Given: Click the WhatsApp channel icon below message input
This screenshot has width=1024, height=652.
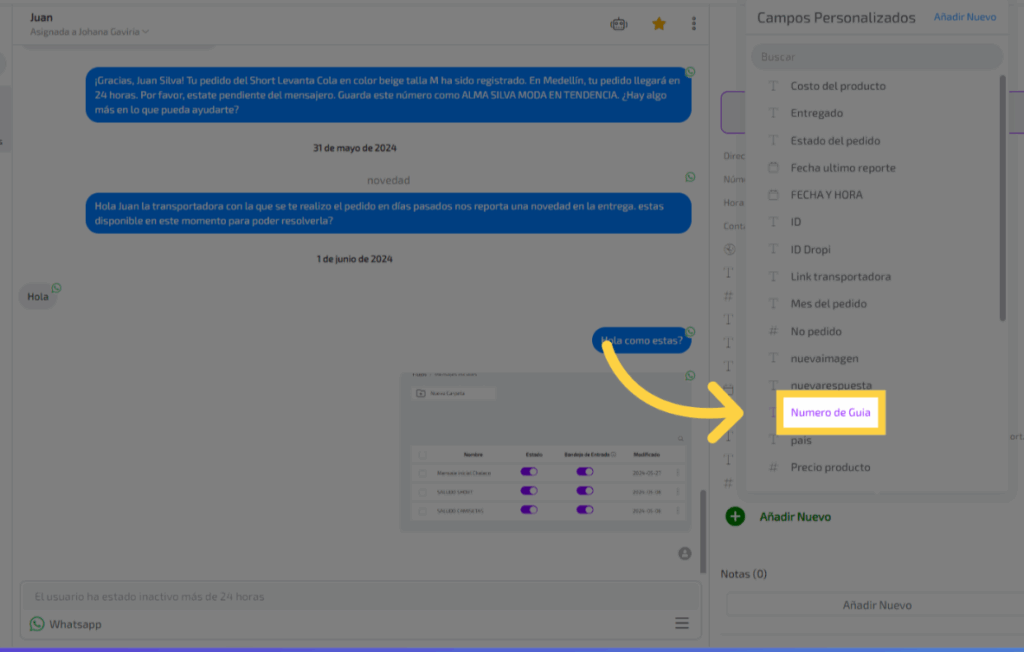Looking at the screenshot, I should point(37,624).
